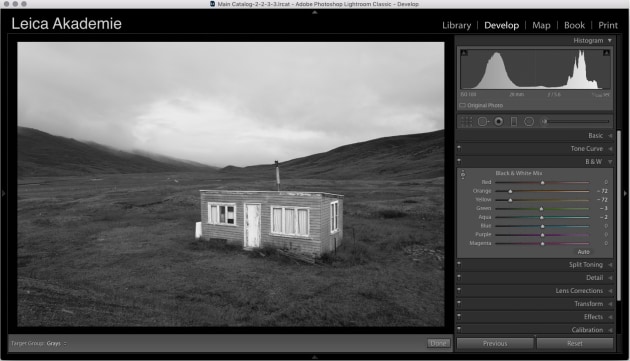The width and height of the screenshot is (630, 361).
Task: Switch to the Library module
Action: pos(456,25)
